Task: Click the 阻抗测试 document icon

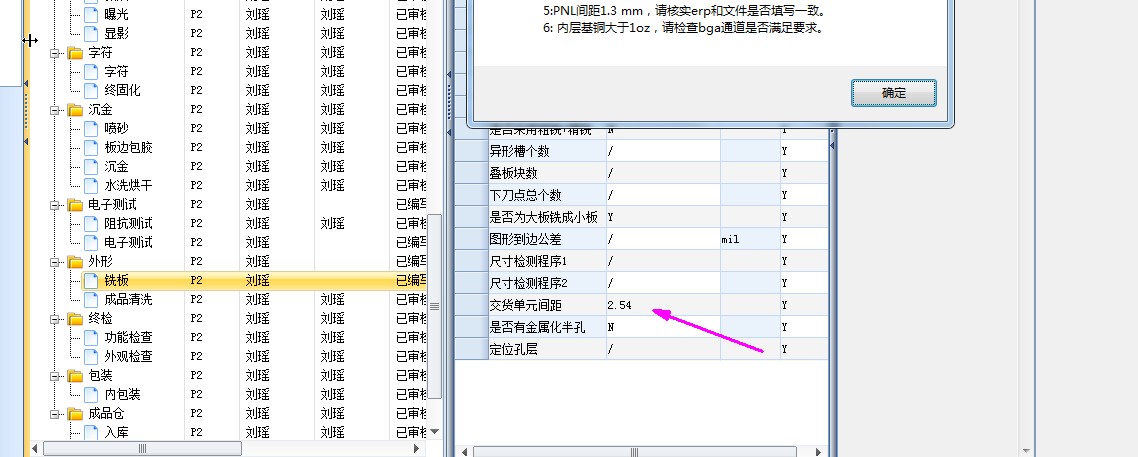Action: 91,223
